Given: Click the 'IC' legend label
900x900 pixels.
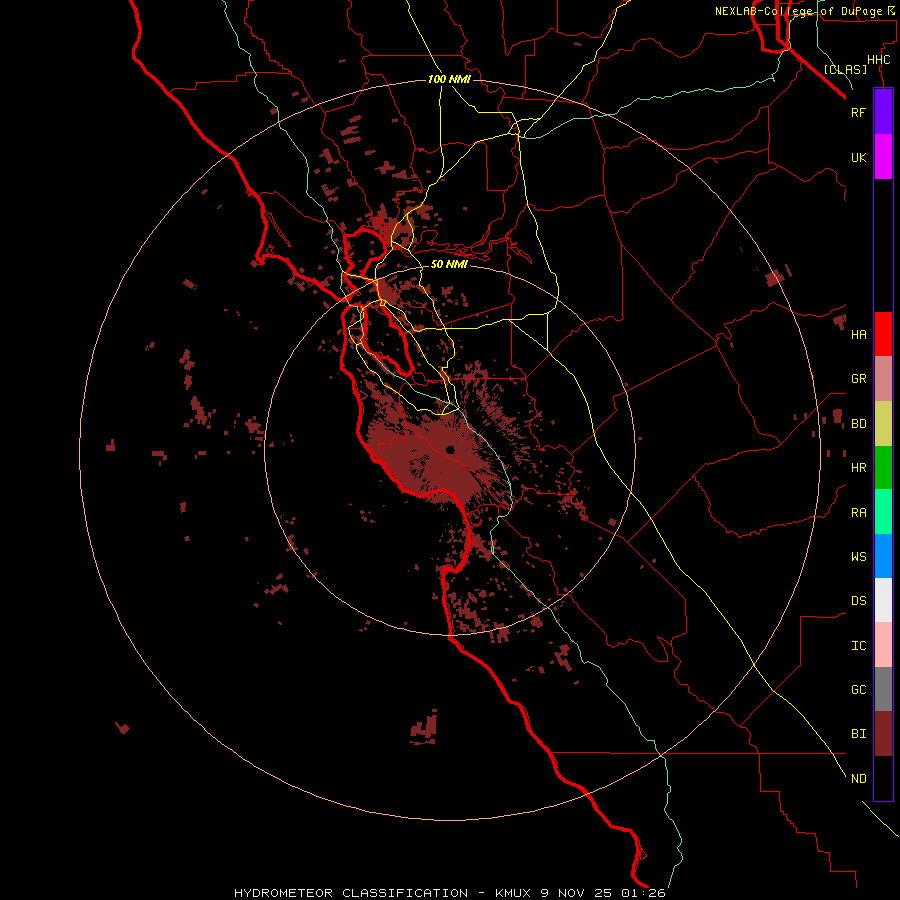Looking at the screenshot, I should pyautogui.click(x=859, y=646).
